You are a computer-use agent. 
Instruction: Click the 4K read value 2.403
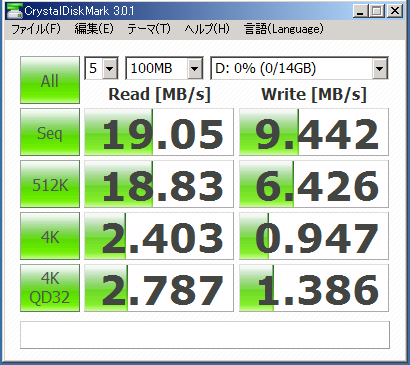coord(159,236)
